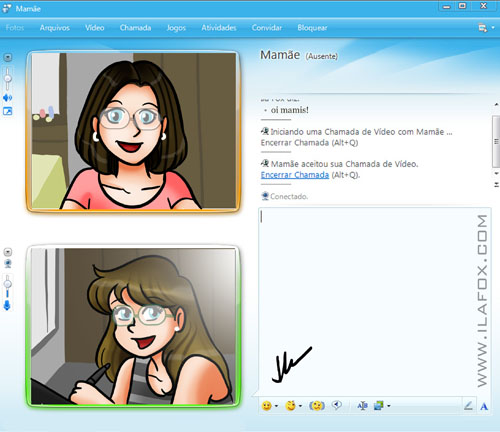Click the Encerrar Chamada link

pyautogui.click(x=295, y=175)
